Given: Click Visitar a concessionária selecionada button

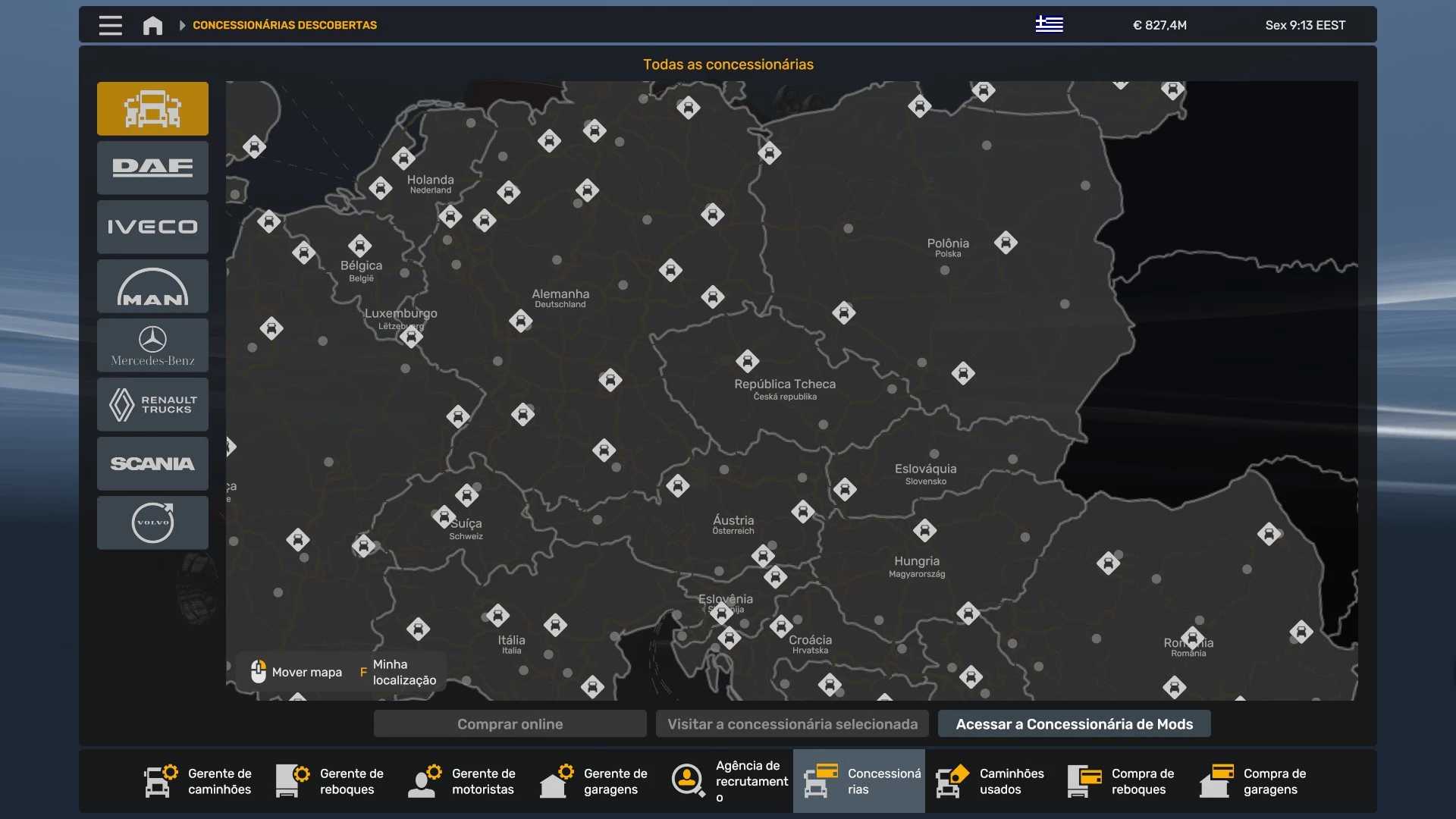Looking at the screenshot, I should (792, 724).
